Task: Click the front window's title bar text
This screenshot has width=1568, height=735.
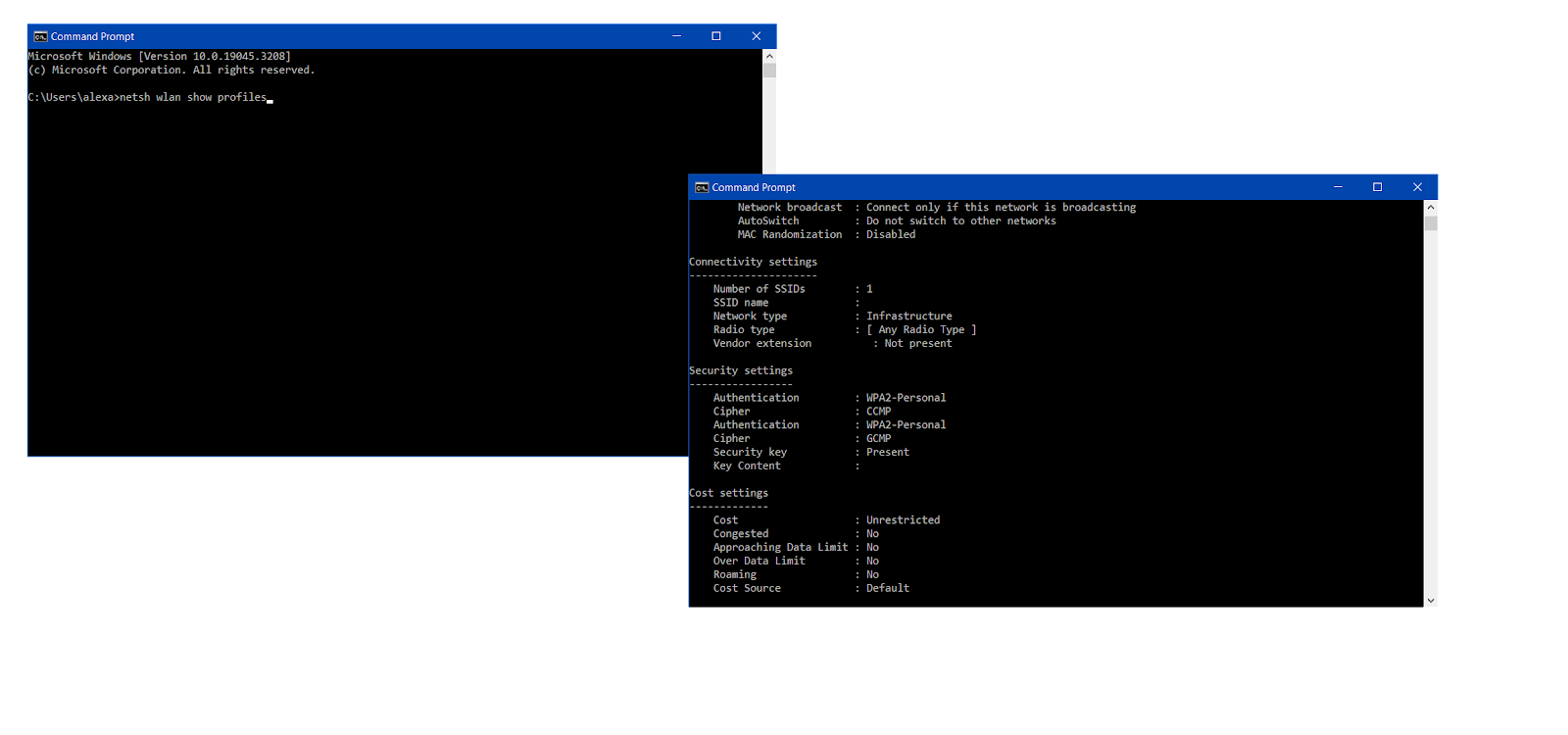Action: pos(754,187)
